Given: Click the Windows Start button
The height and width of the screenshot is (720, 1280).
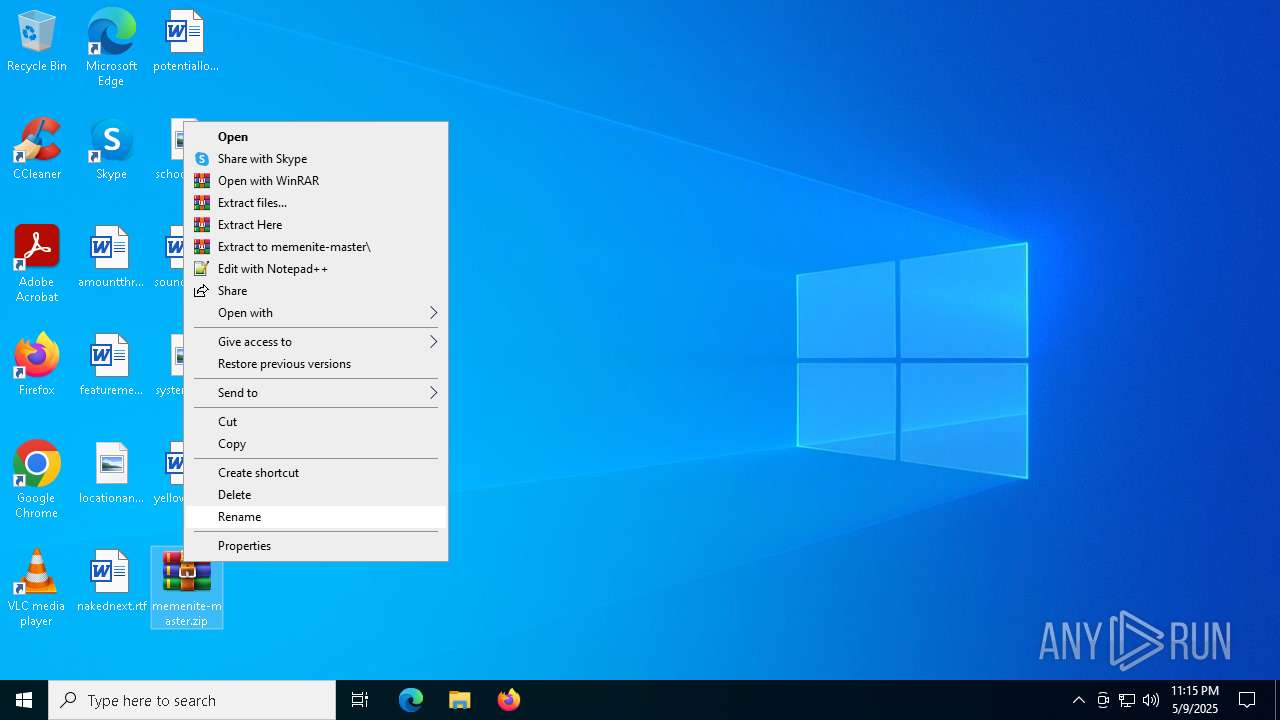Looking at the screenshot, I should pyautogui.click(x=24, y=700).
